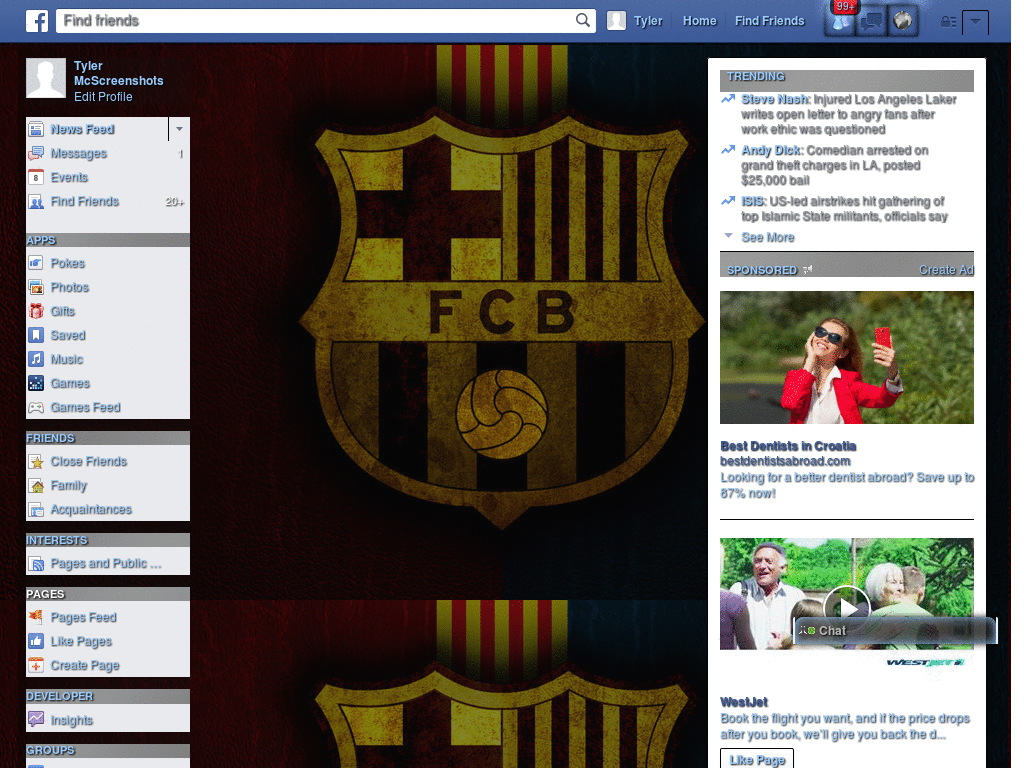Click the Gifts app icon
The height and width of the screenshot is (768, 1024).
tap(36, 312)
